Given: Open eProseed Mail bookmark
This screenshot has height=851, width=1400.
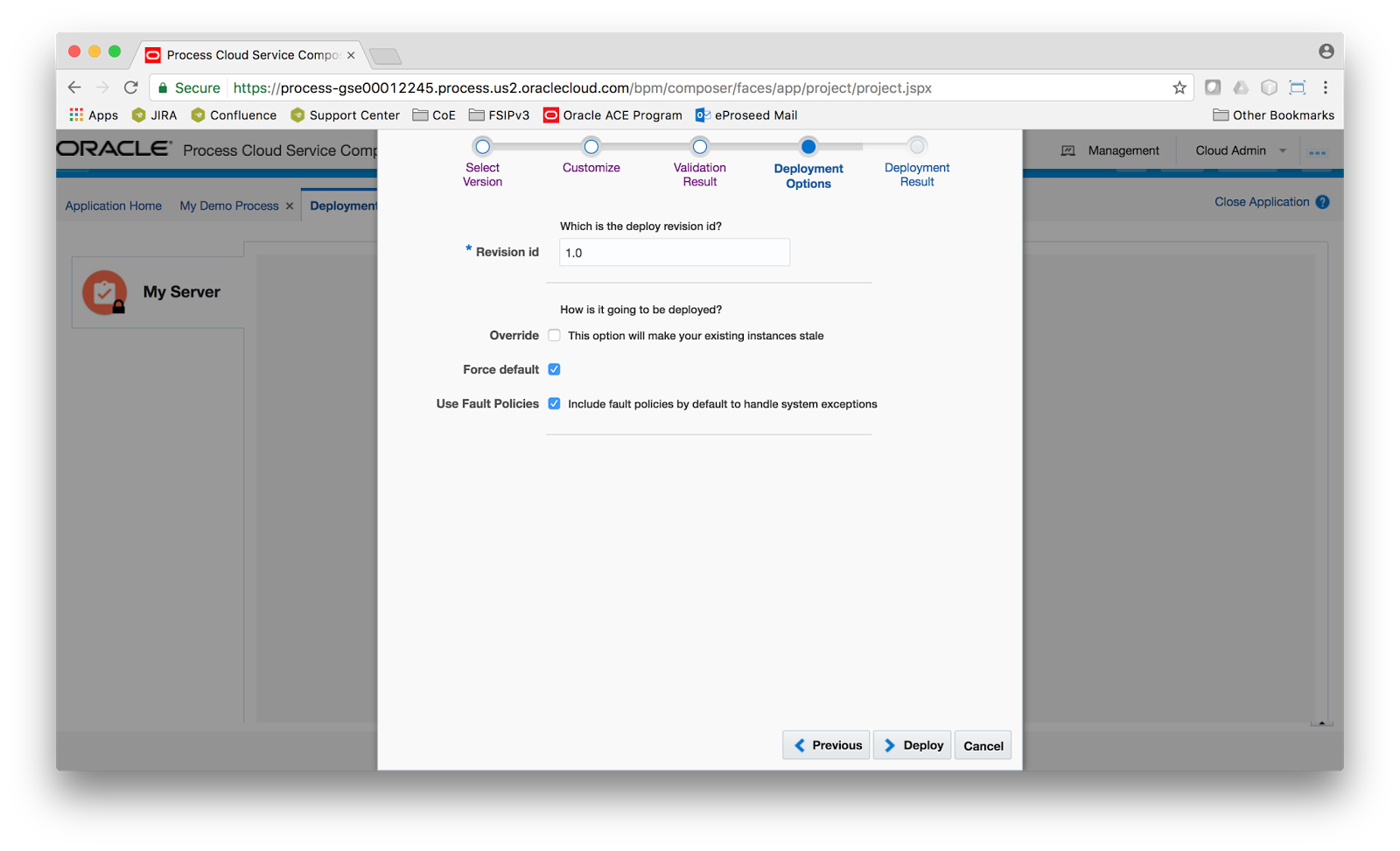Looking at the screenshot, I should 746,115.
